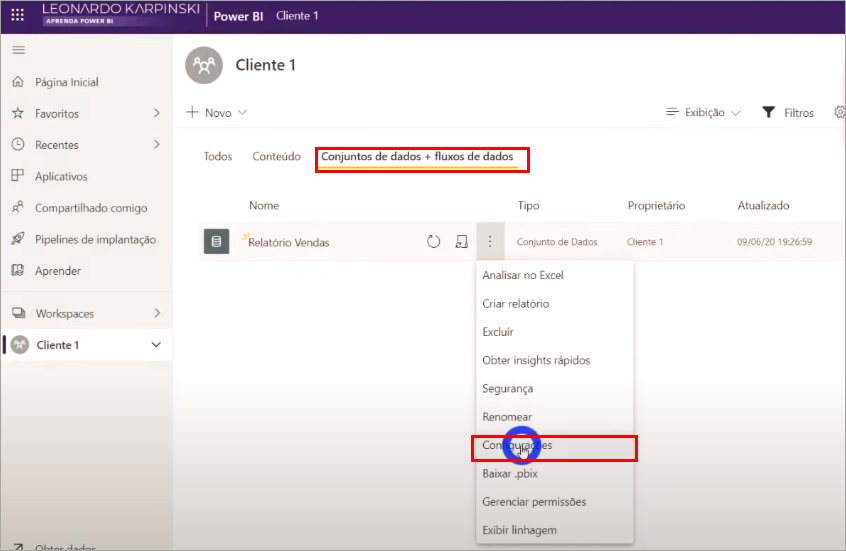The image size is (846, 551).
Task: Click the refresh now icon for Relatório Vendas
Action: (x=433, y=241)
